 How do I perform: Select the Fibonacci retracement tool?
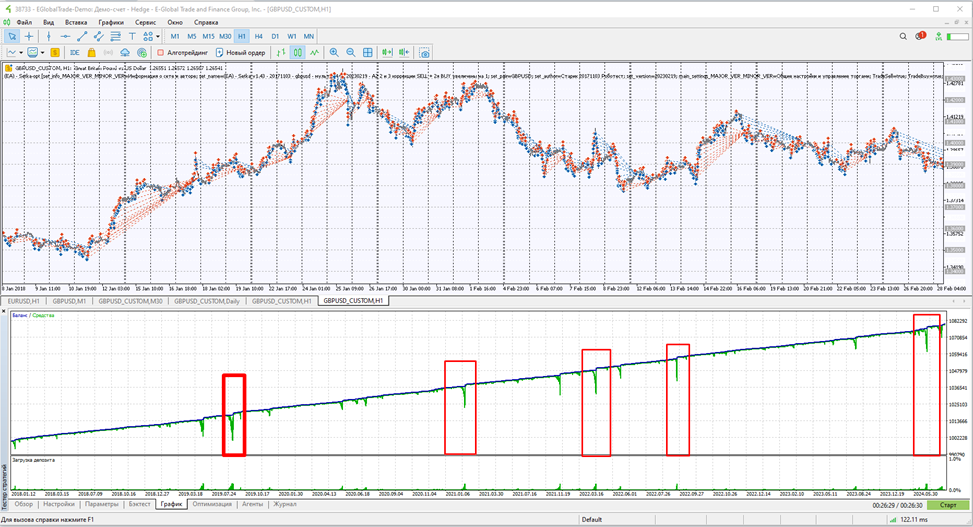pyautogui.click(x=115, y=37)
